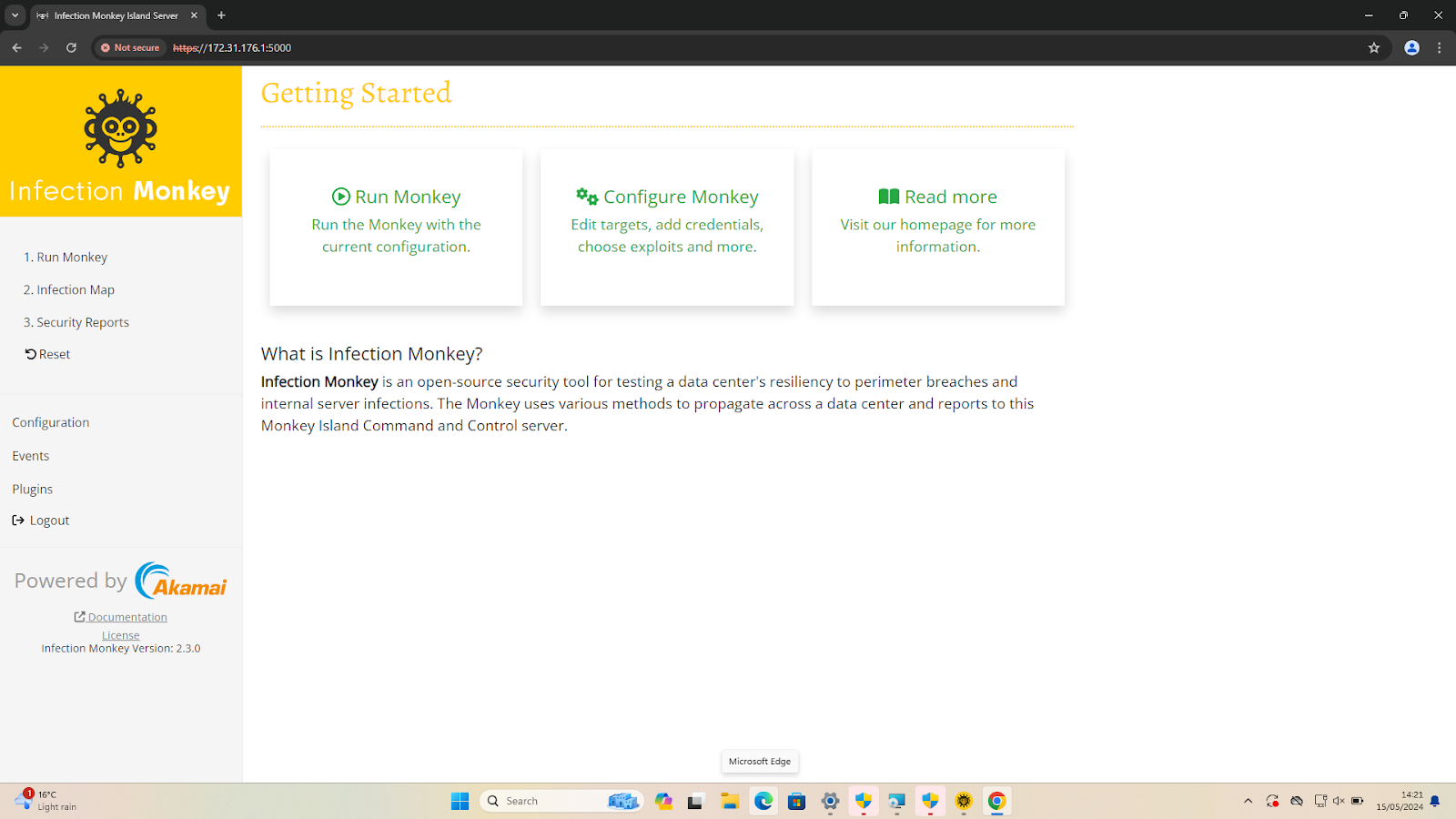
Task: Click the Not secure warning badge
Action: (x=130, y=47)
